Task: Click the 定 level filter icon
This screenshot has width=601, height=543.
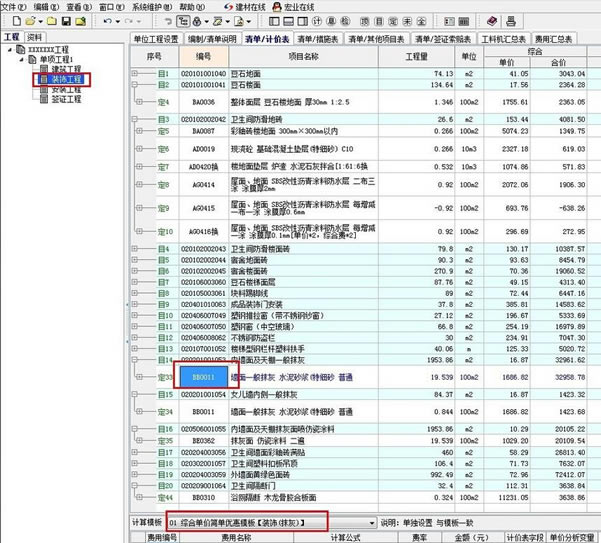Action: click(393, 21)
